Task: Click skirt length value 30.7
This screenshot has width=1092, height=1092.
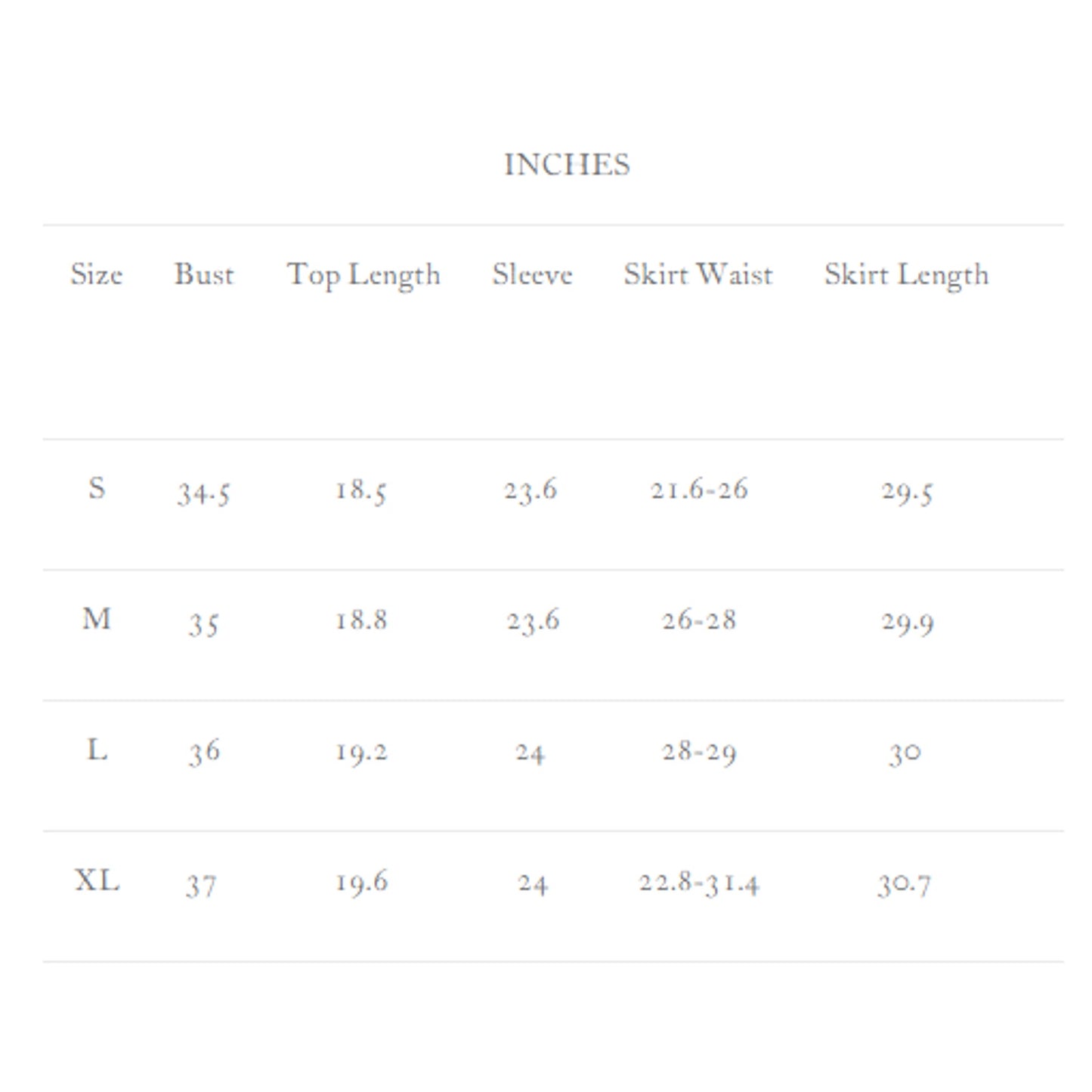Action: tap(904, 883)
